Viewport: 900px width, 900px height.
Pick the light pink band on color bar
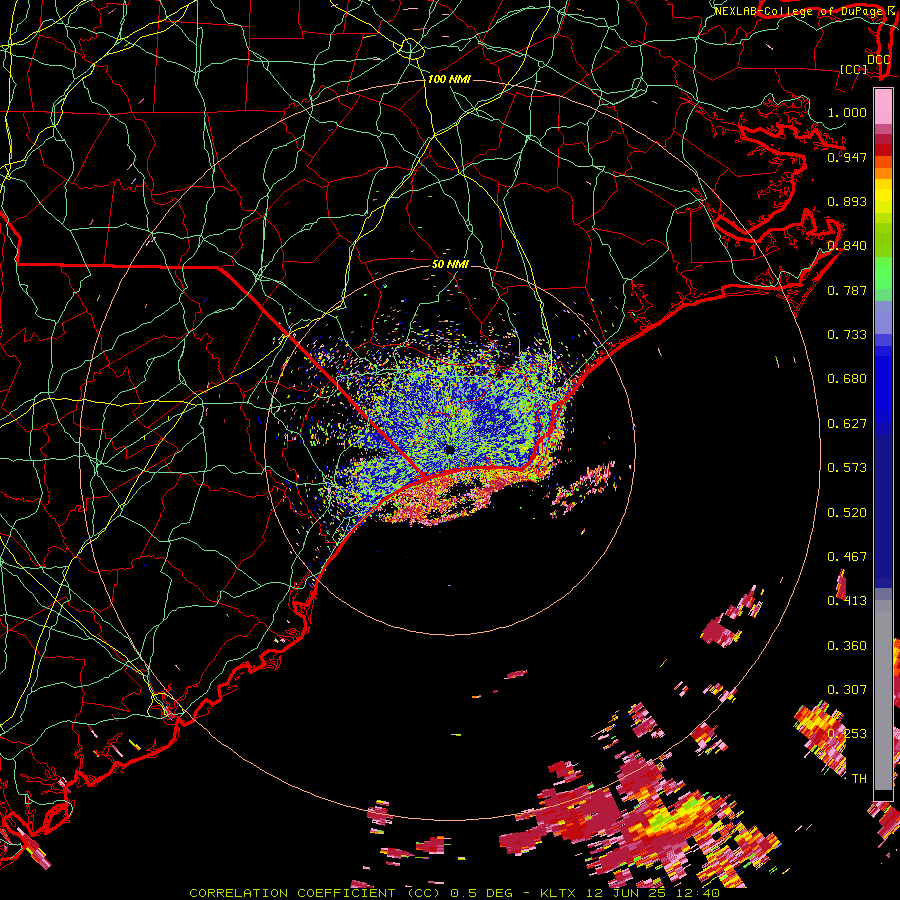tap(883, 106)
